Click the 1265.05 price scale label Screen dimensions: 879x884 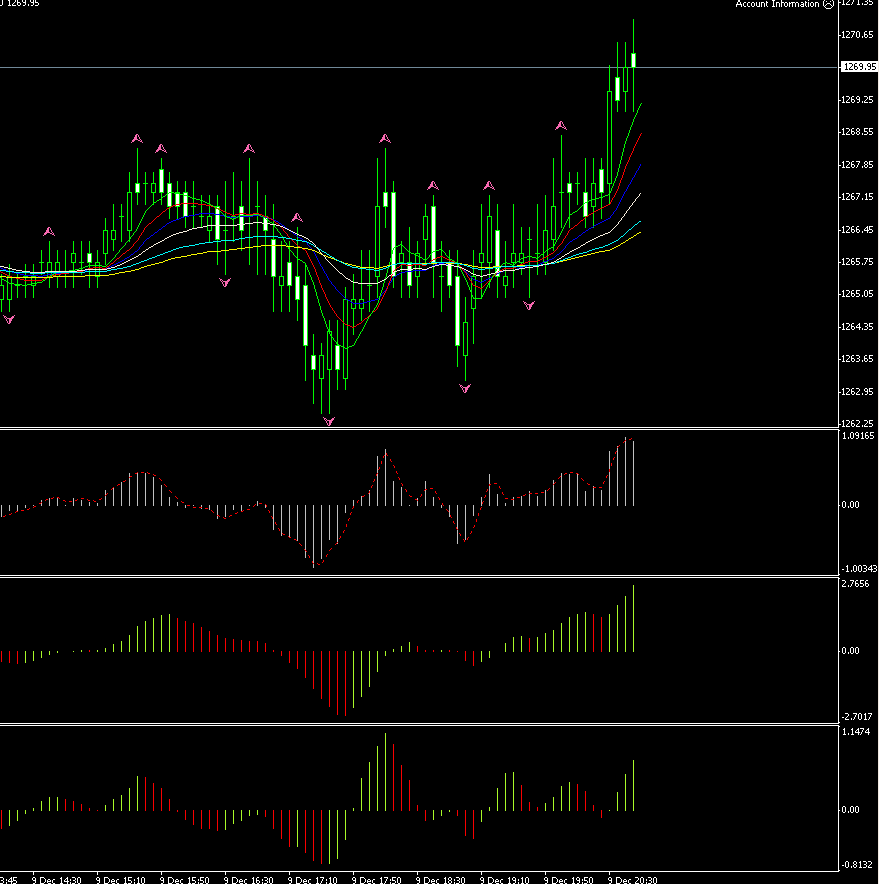click(858, 294)
